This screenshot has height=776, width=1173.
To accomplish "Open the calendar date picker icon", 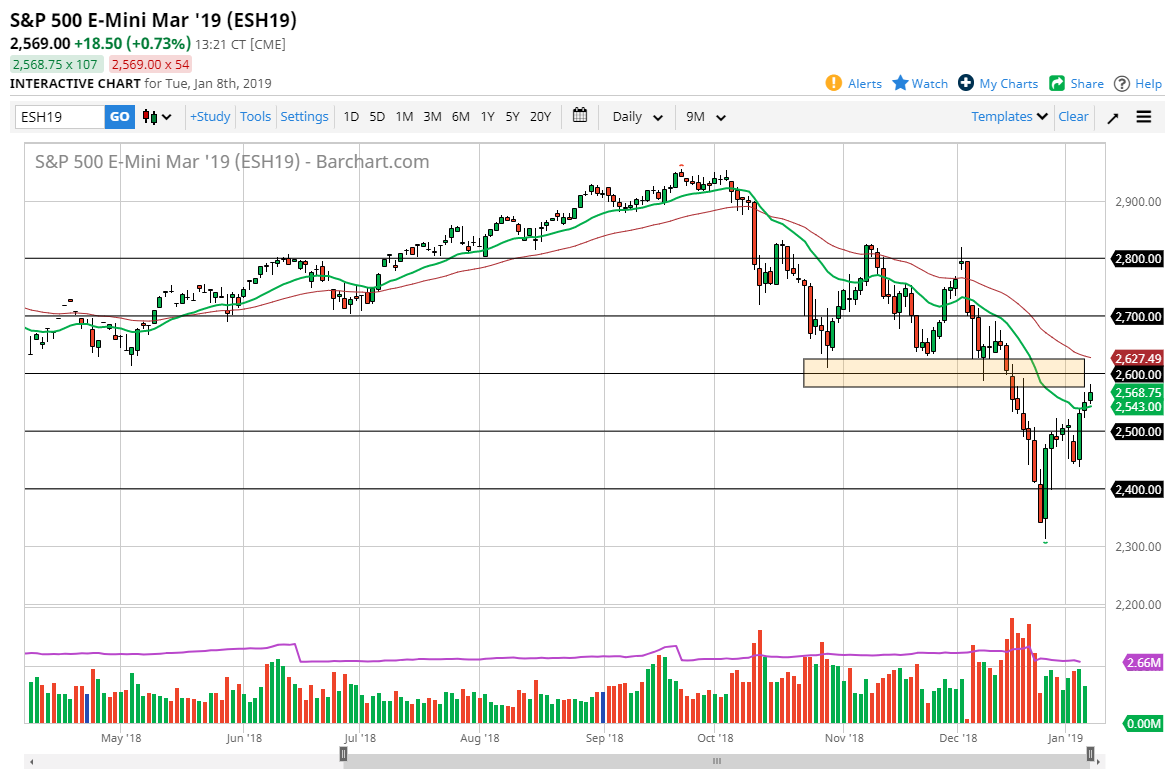I will coord(579,117).
